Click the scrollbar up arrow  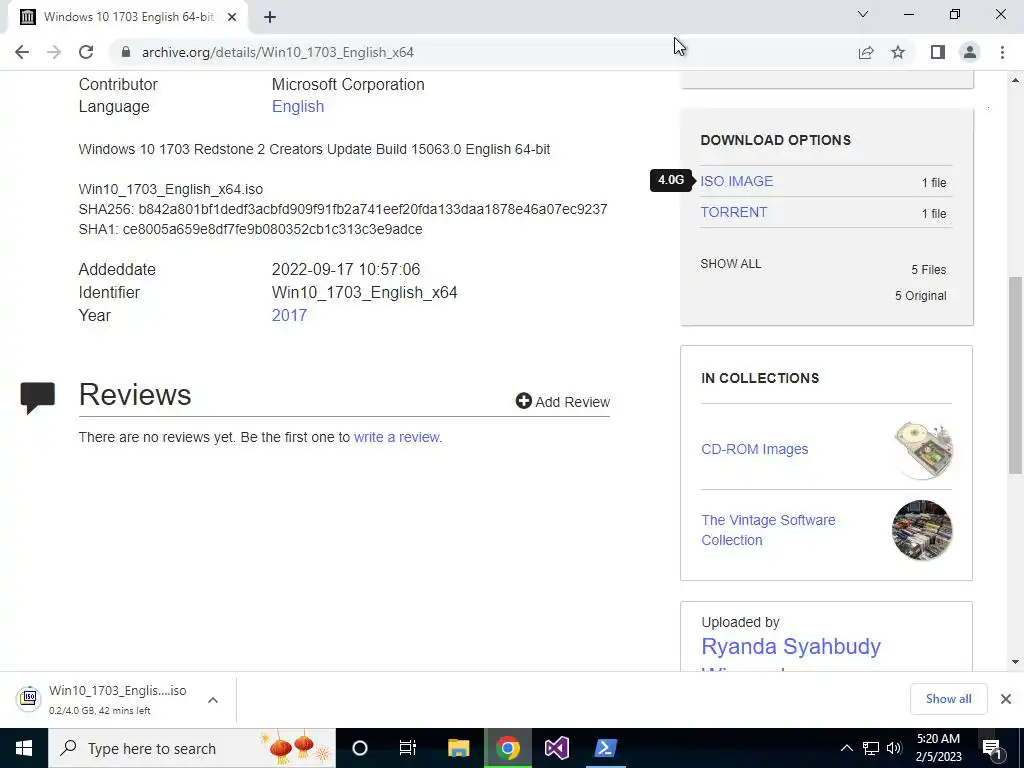[x=1015, y=80]
